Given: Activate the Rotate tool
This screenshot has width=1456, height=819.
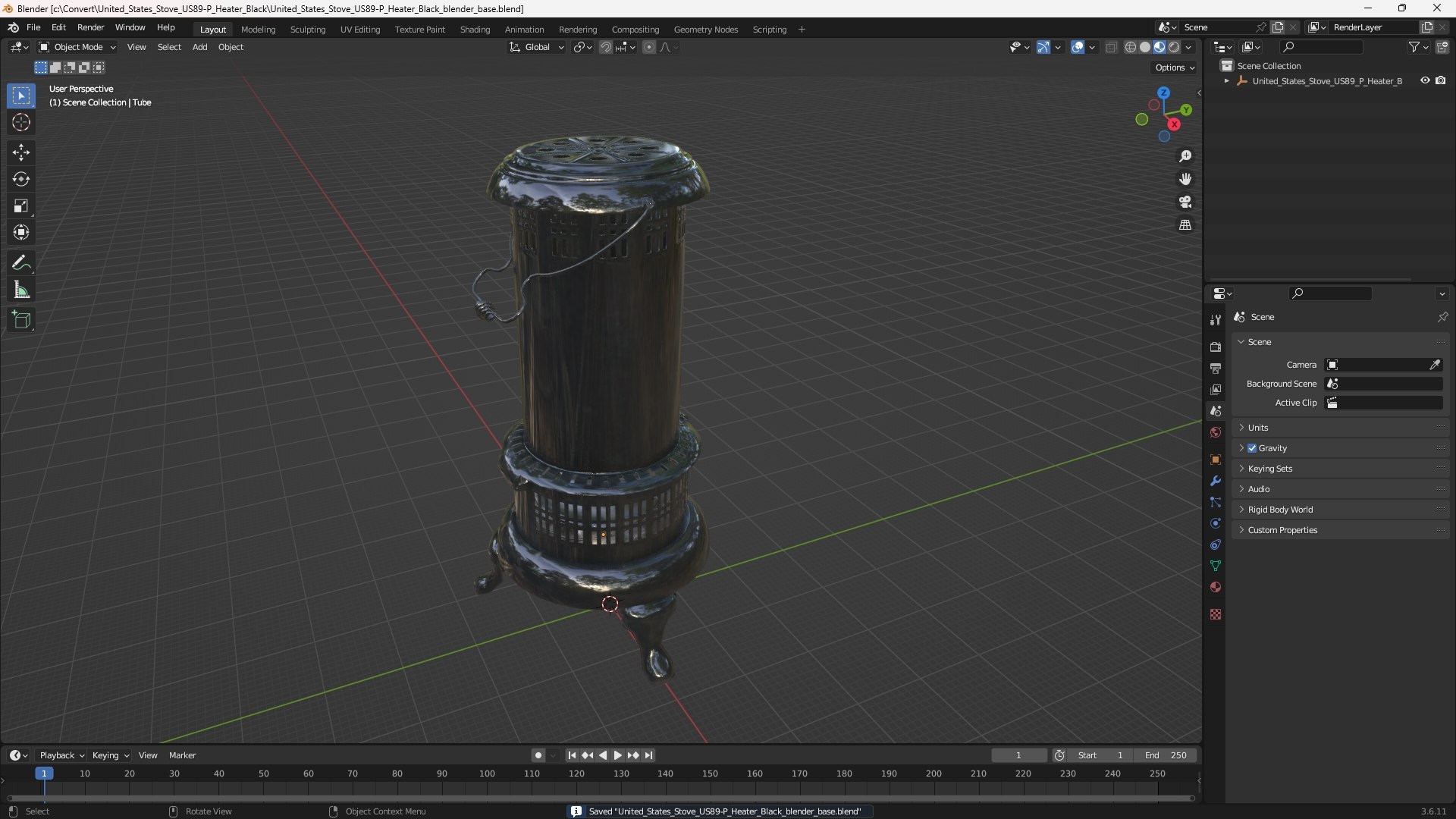Looking at the screenshot, I should (x=21, y=179).
